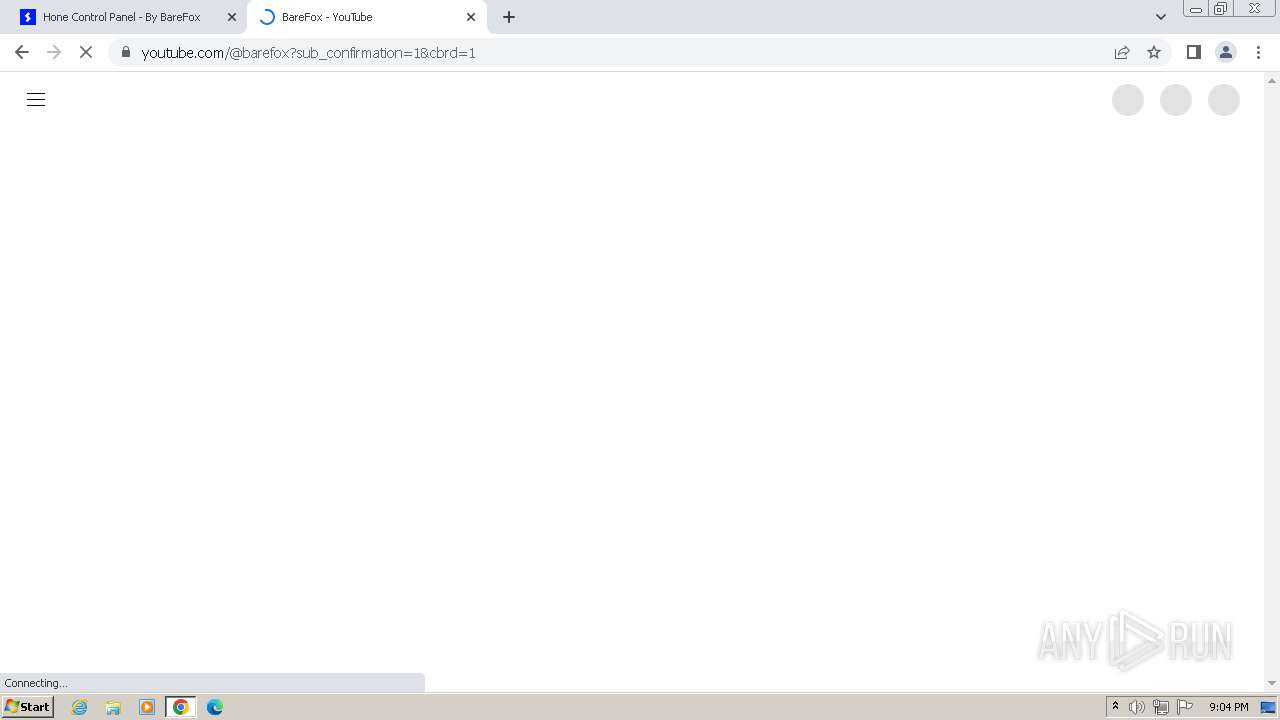The image size is (1280, 720).
Task: Click the third loading placeholder circle in header
Action: pyautogui.click(x=1224, y=100)
